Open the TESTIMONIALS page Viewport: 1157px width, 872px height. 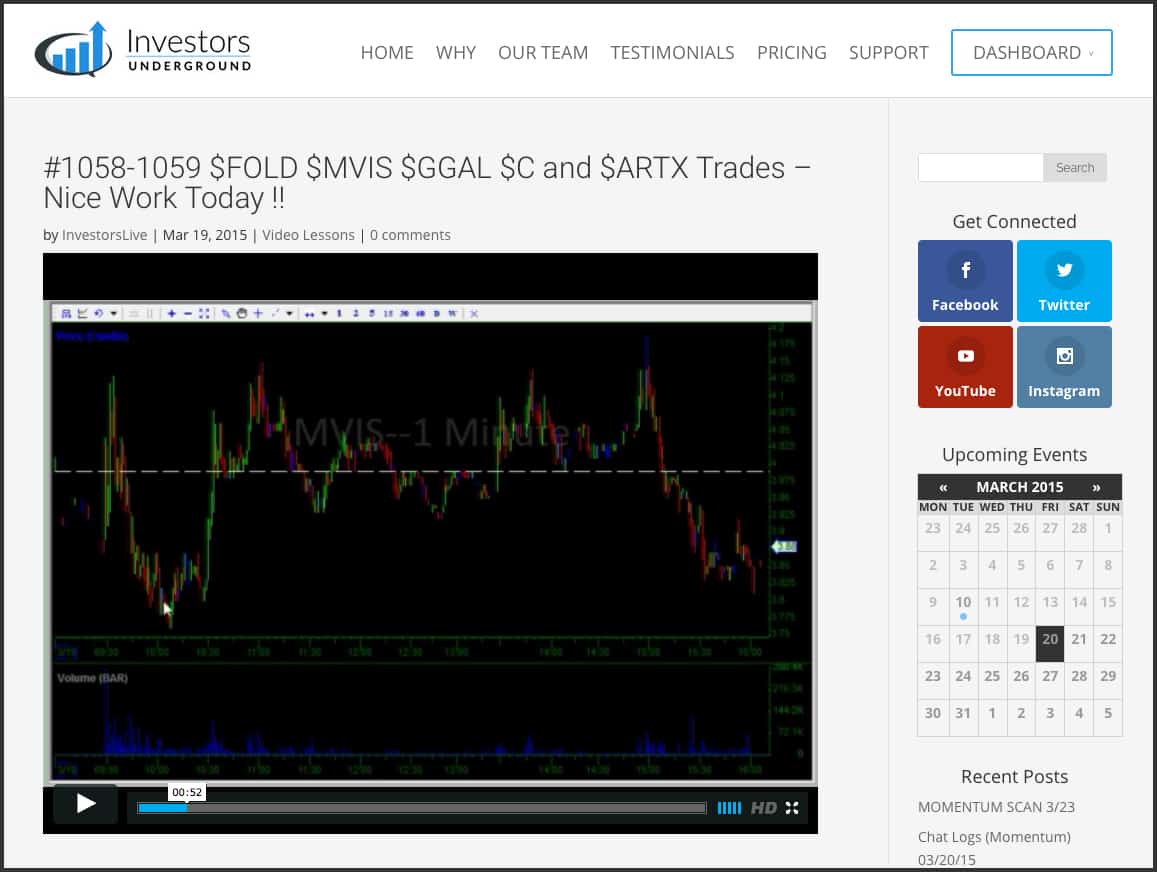point(671,52)
